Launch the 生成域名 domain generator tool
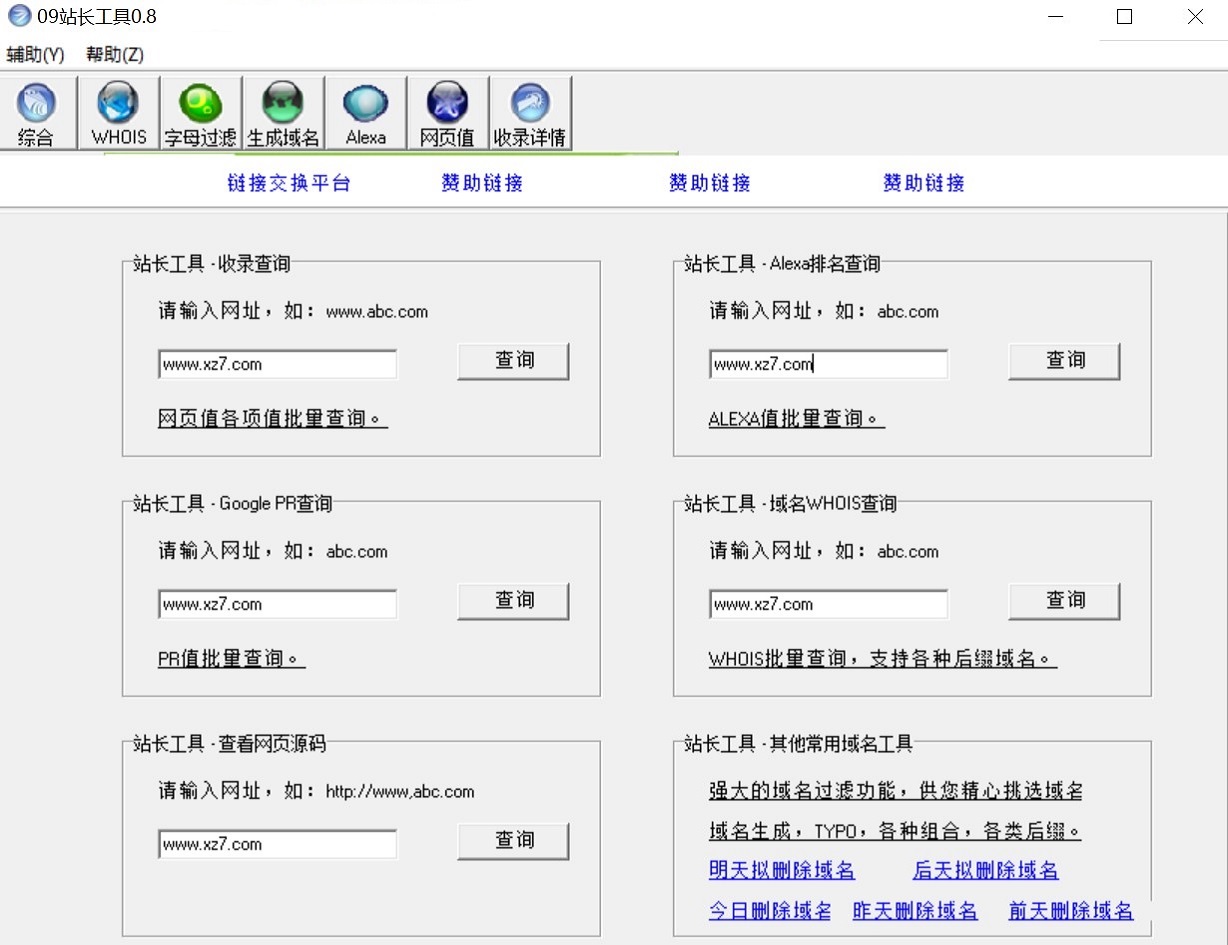The image size is (1228, 945). 282,112
